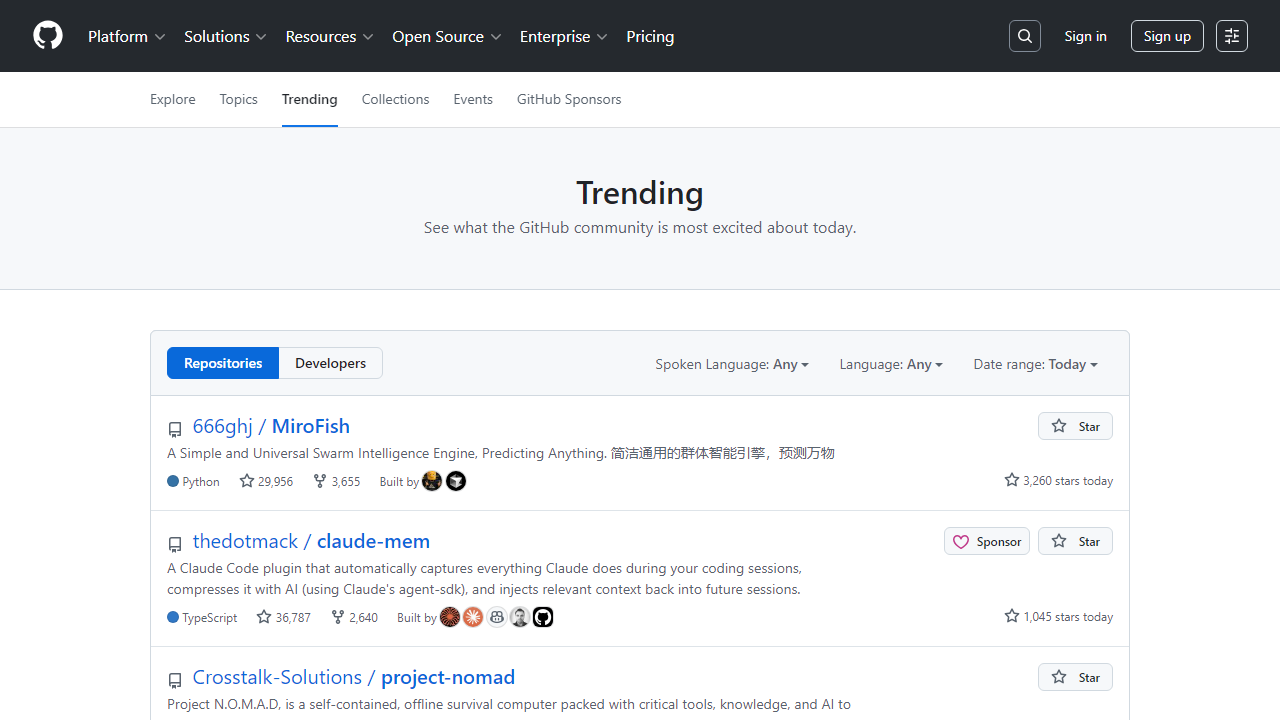Open Crosstalk-Solutions / project-nomad link
1280x720 pixels.
pos(354,677)
